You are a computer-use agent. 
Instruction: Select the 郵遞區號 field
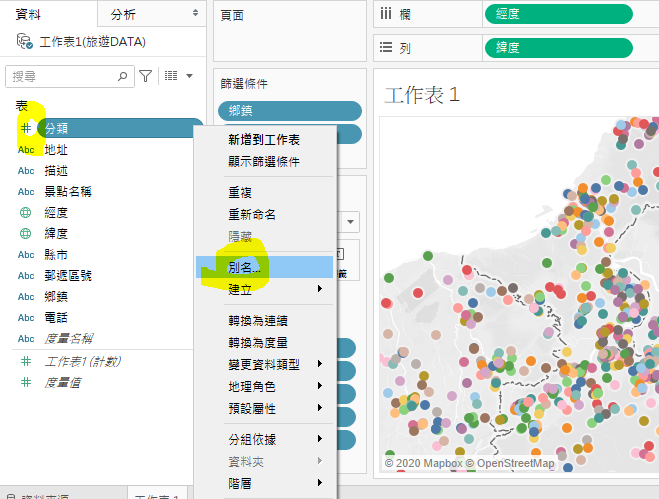click(x=68, y=276)
